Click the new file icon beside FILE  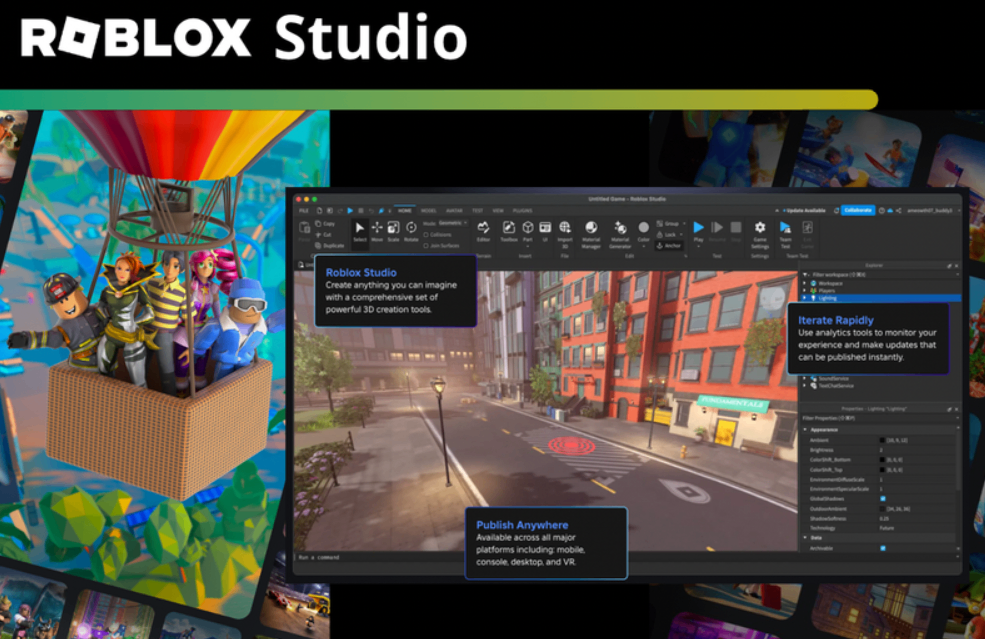pyautogui.click(x=319, y=210)
